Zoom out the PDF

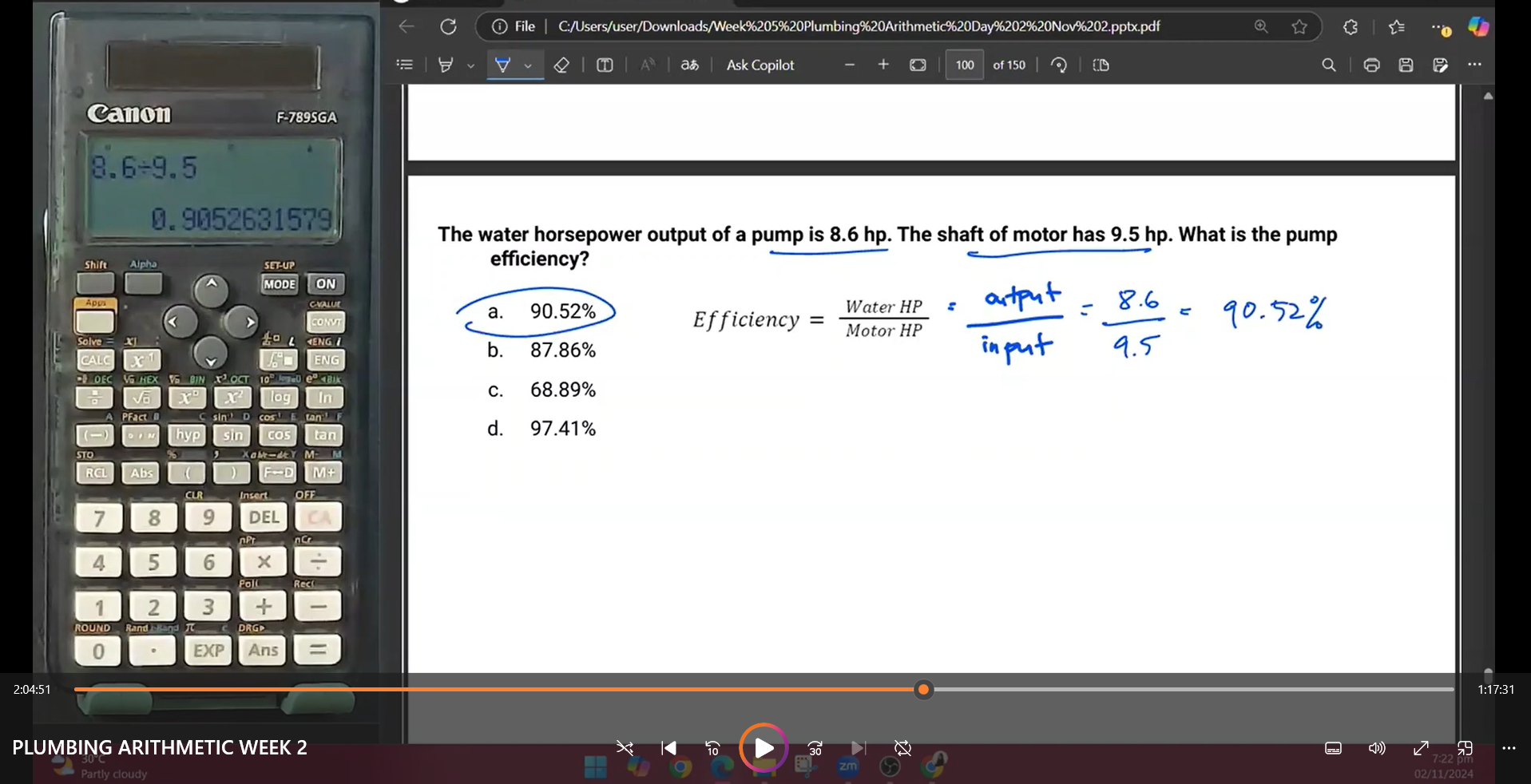850,65
